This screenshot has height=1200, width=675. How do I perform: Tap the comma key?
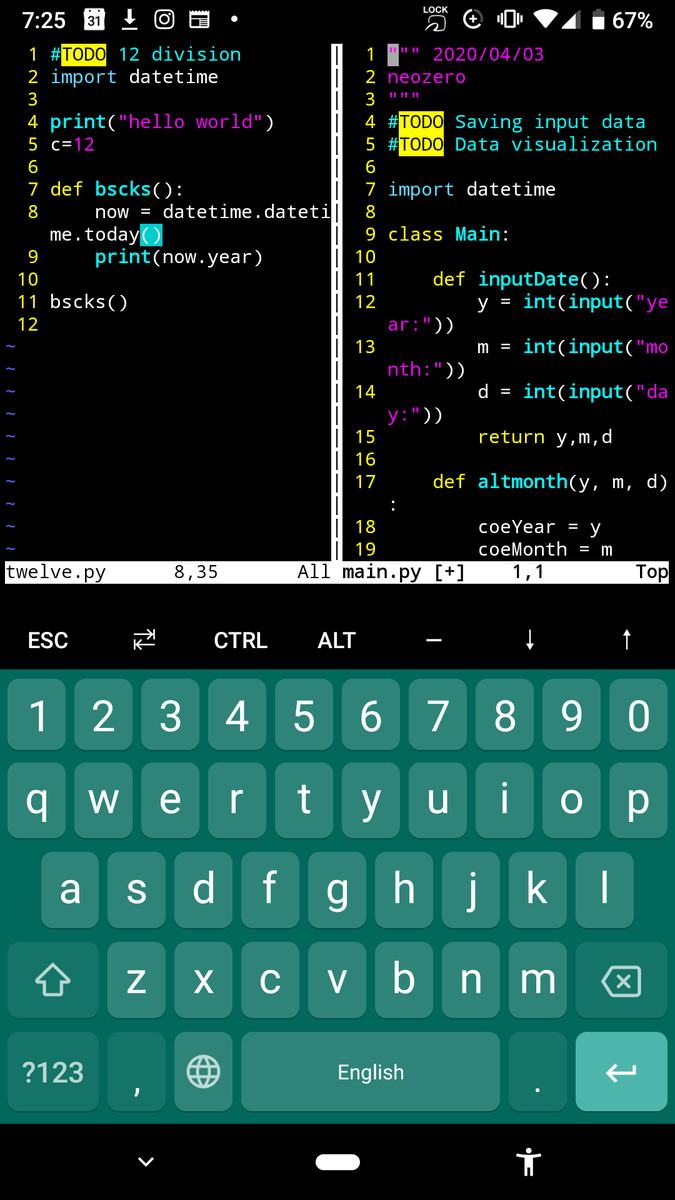coord(137,1072)
